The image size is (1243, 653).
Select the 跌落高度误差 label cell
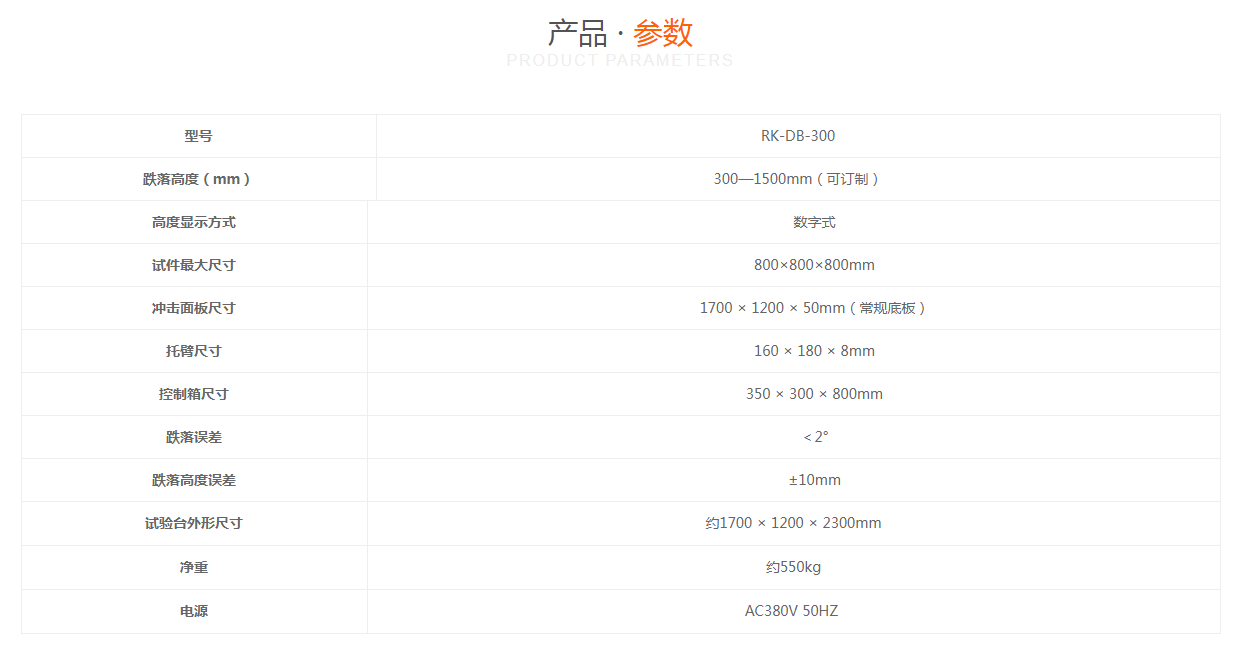point(194,480)
